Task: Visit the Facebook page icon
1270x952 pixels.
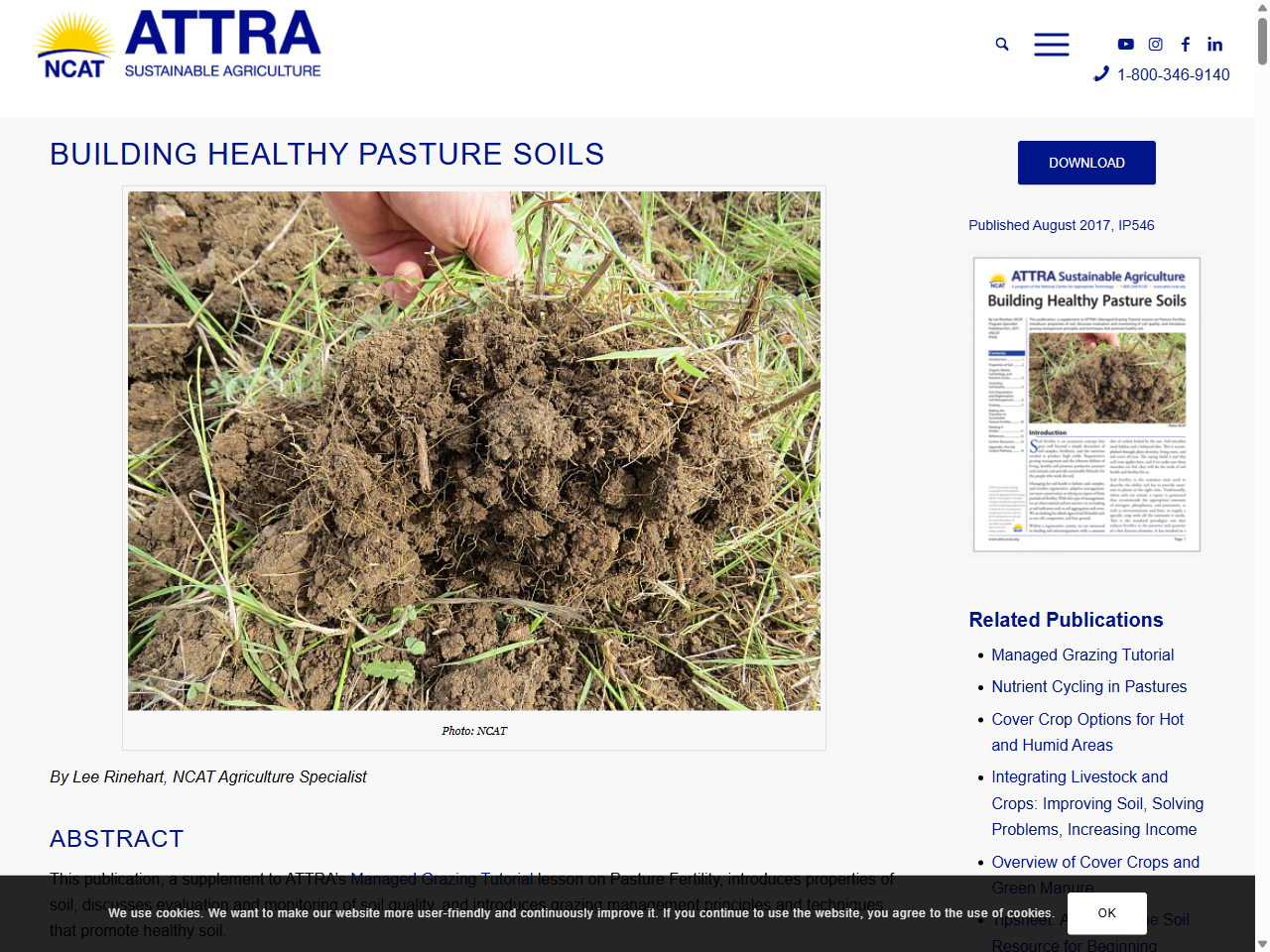Action: 1185,44
